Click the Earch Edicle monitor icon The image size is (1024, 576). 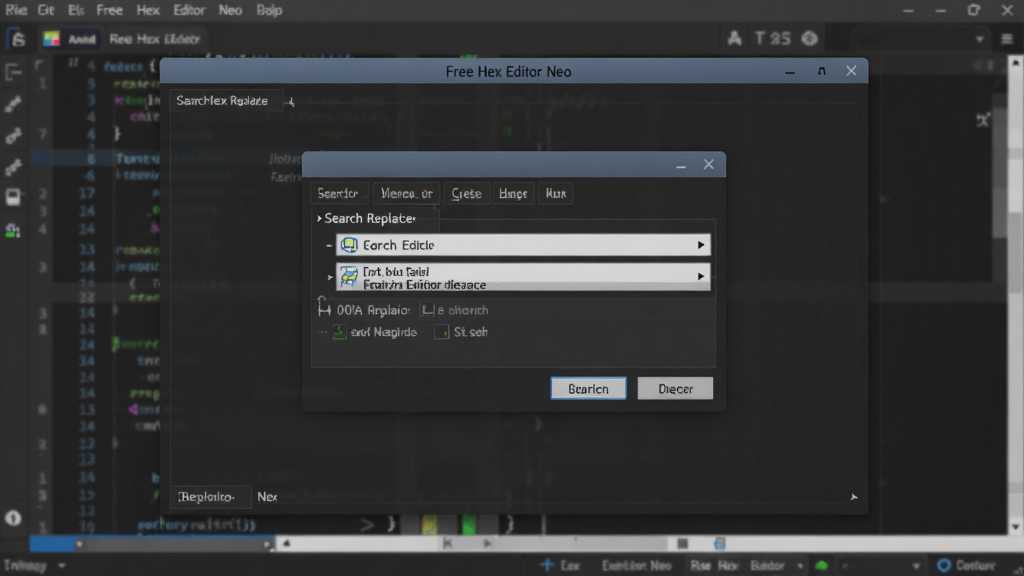pos(349,245)
